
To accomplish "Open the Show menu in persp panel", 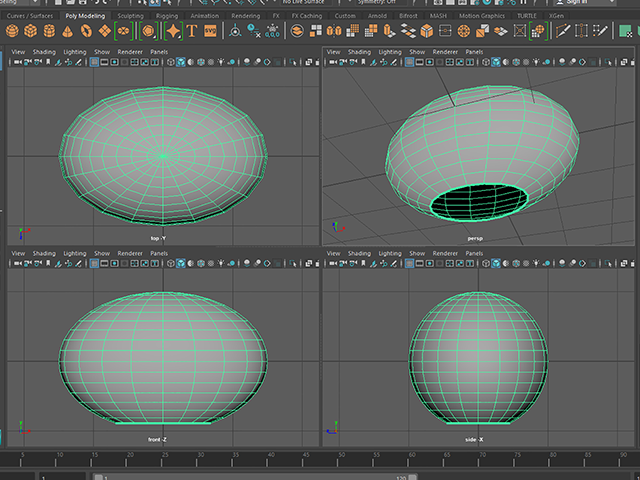I will click(x=417, y=52).
